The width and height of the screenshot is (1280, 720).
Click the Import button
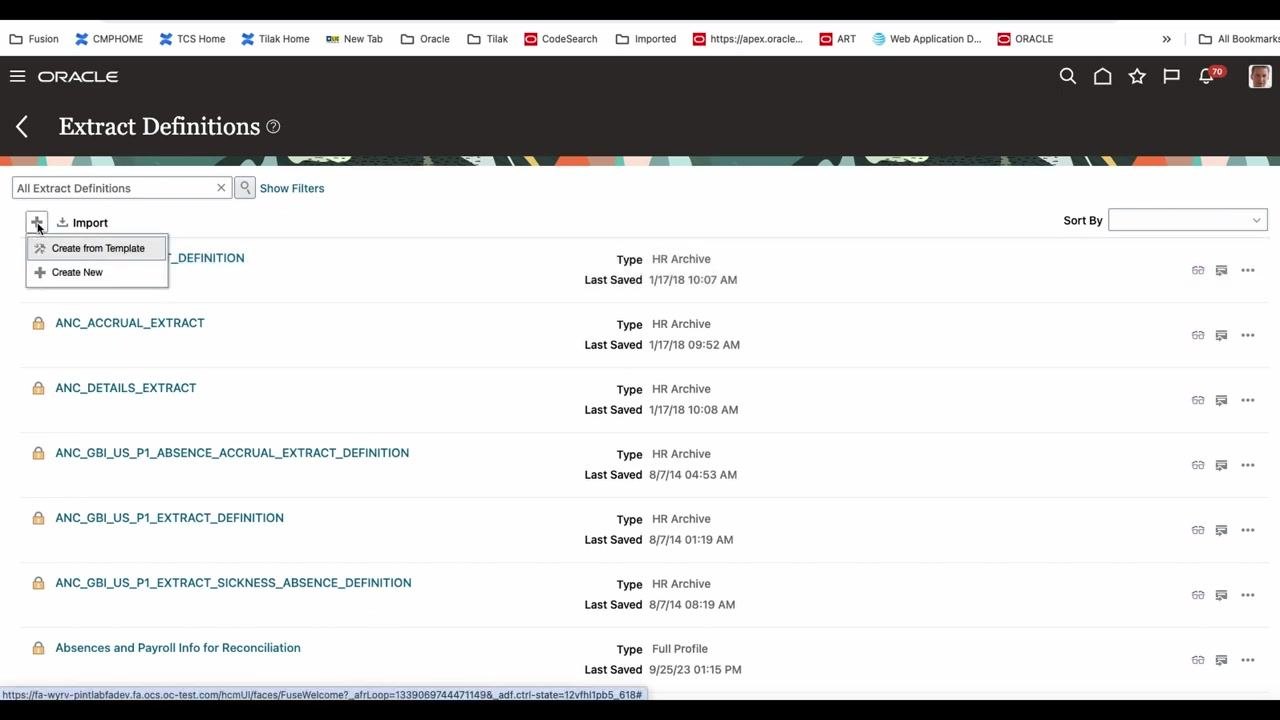[82, 222]
